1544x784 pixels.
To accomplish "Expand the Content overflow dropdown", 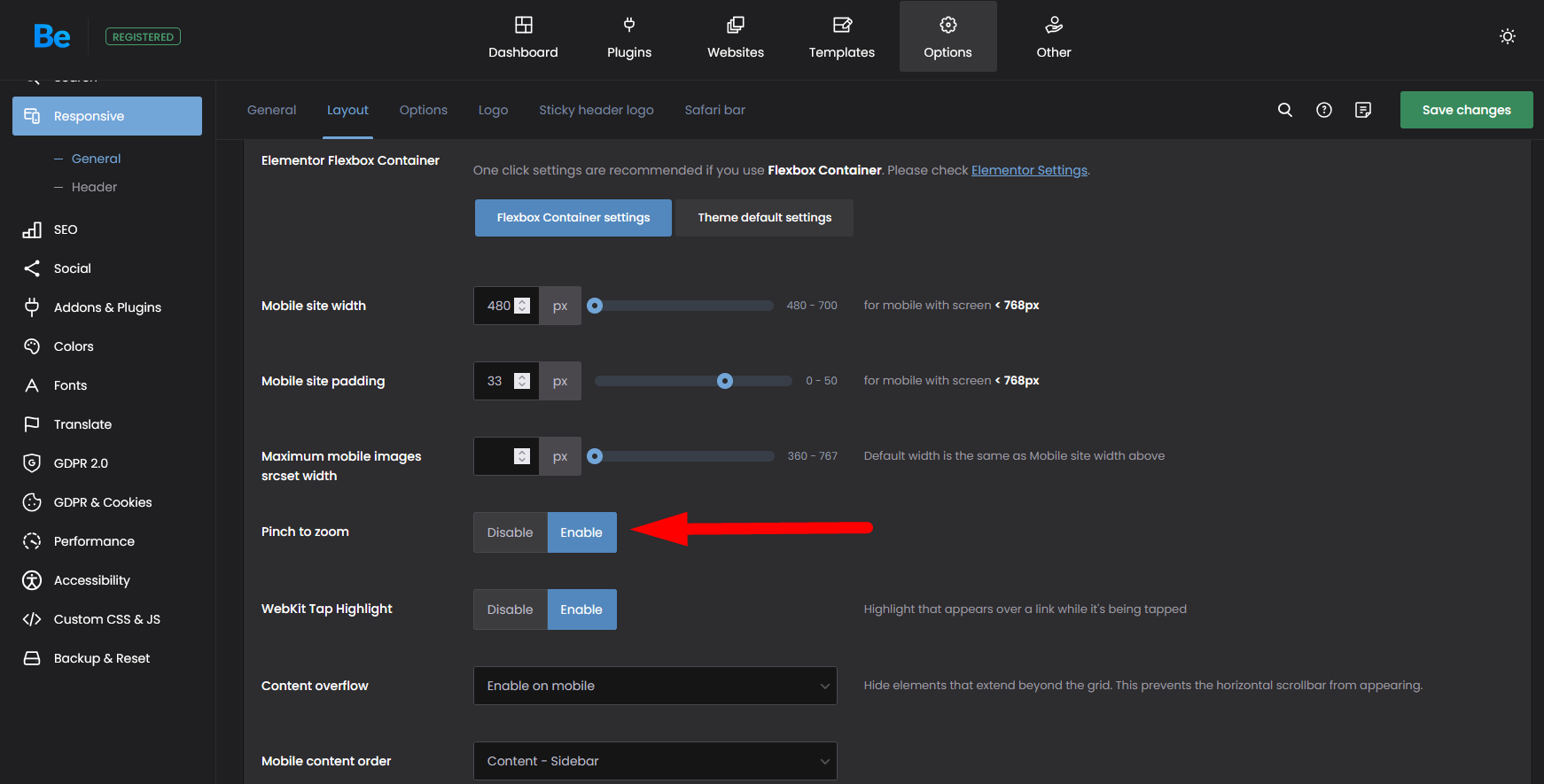I will (x=655, y=686).
